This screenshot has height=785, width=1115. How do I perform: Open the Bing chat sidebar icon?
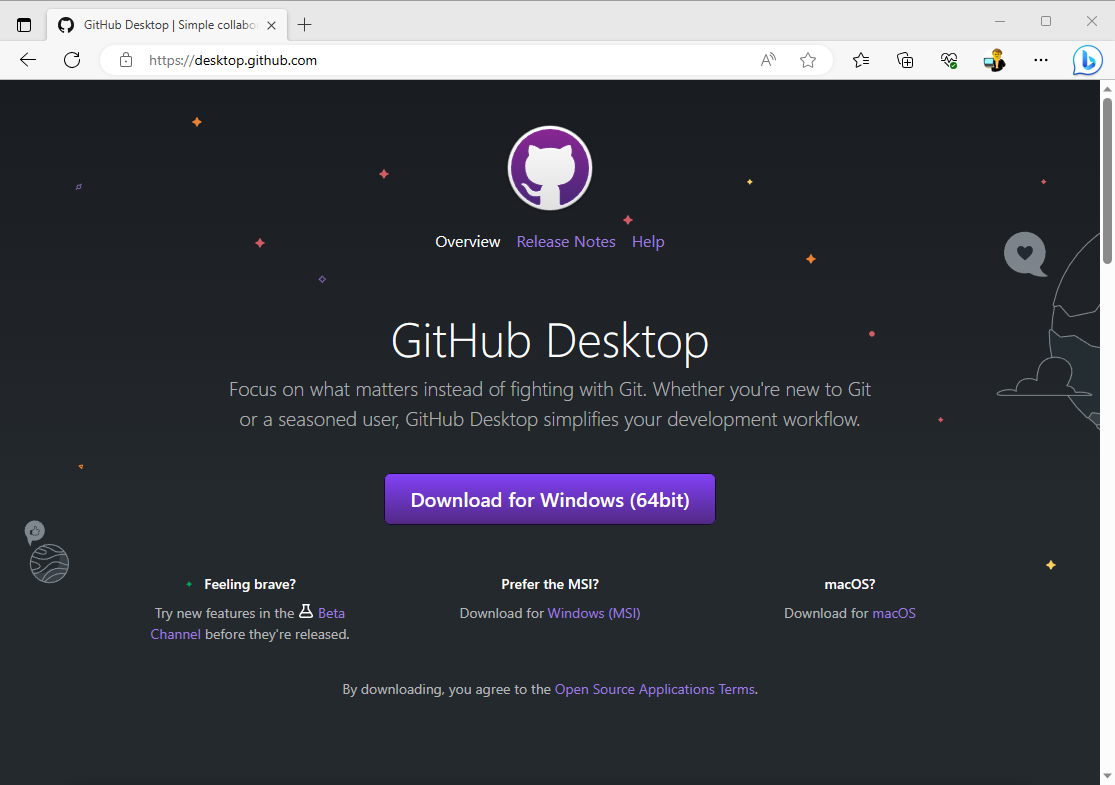[x=1087, y=60]
